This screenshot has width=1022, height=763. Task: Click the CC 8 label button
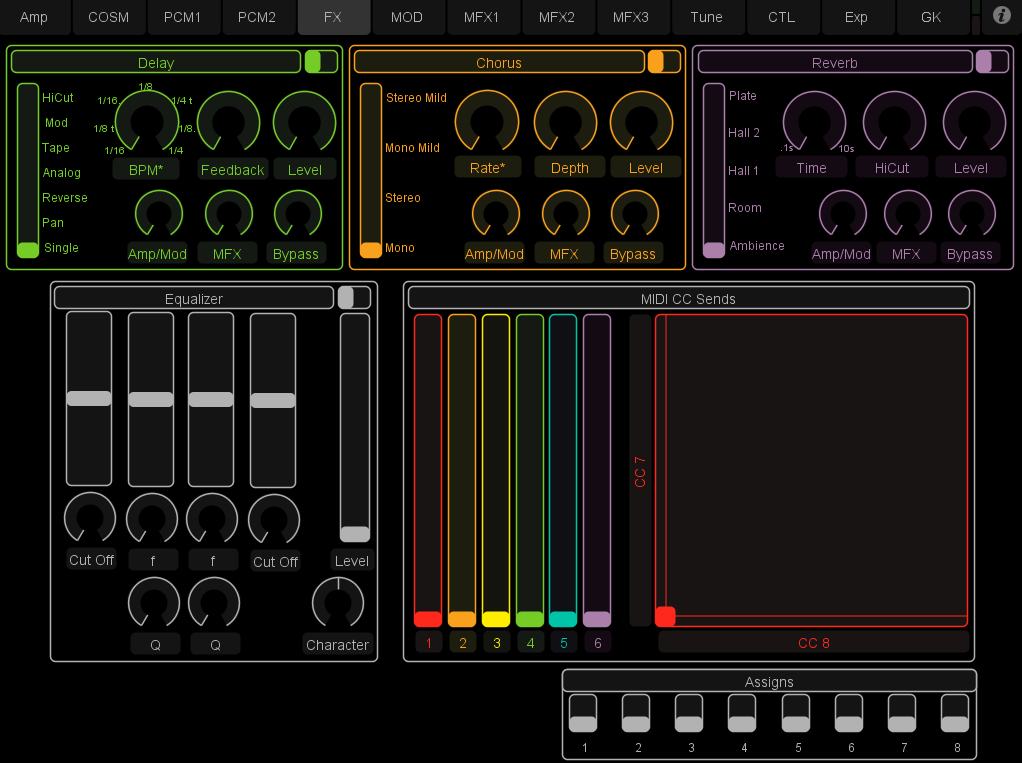(813, 643)
